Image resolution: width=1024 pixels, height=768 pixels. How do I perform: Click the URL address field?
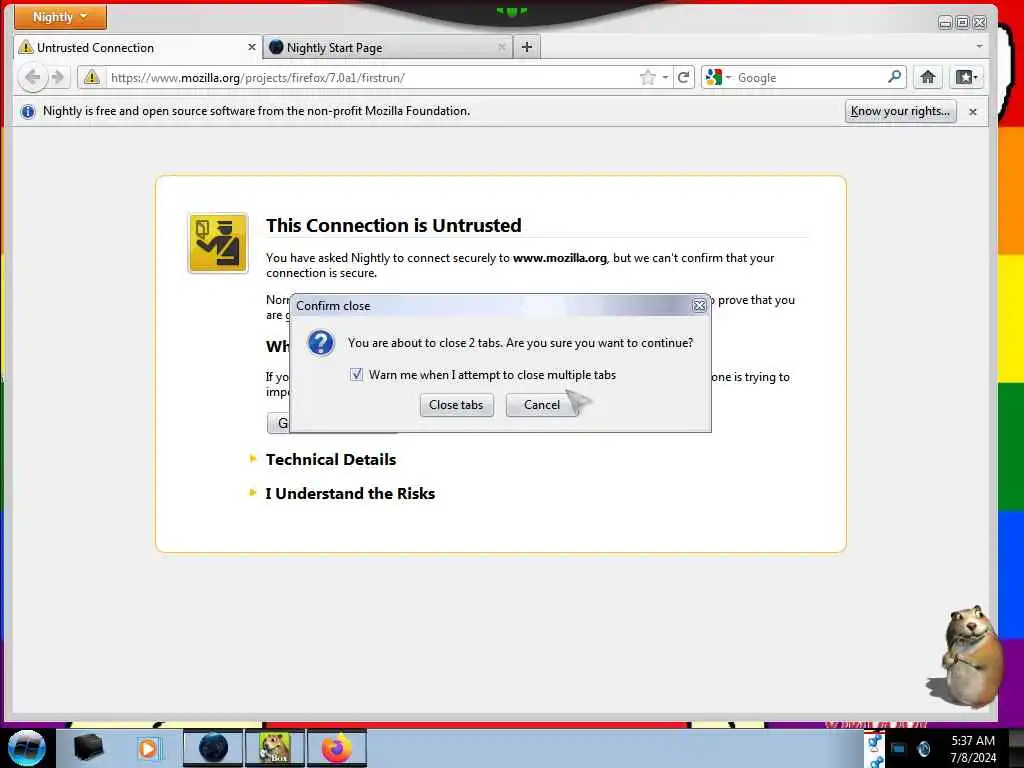372,78
